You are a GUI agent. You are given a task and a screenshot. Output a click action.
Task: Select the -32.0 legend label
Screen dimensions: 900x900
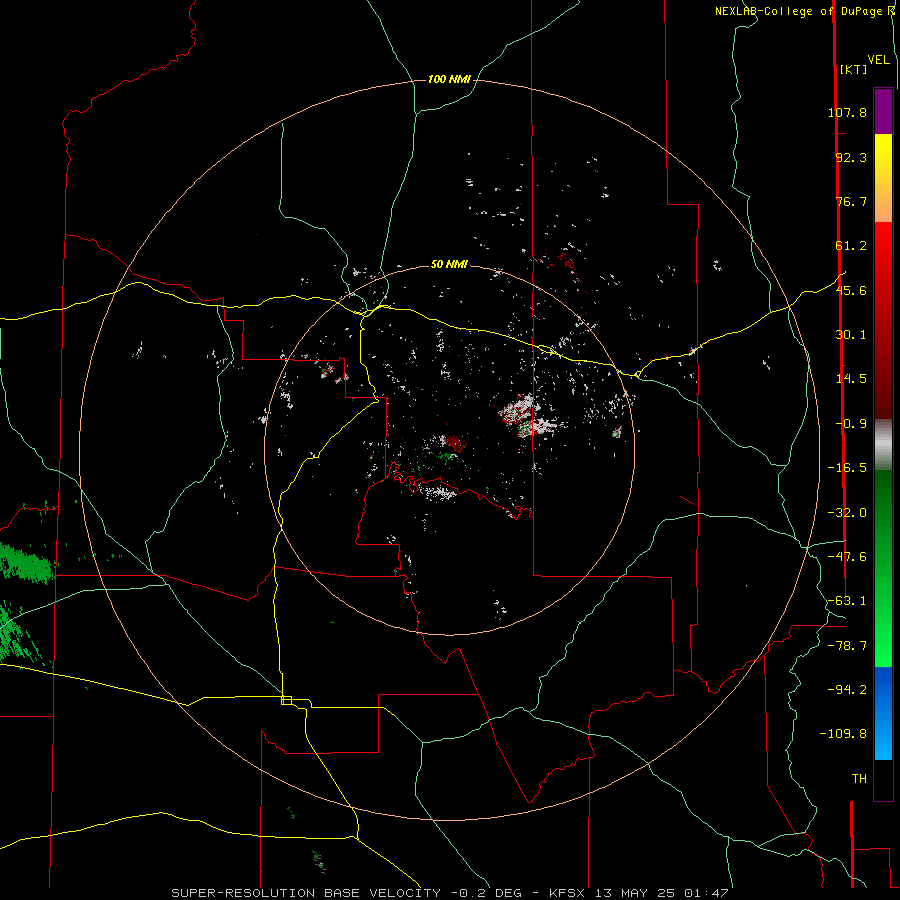[x=847, y=513]
